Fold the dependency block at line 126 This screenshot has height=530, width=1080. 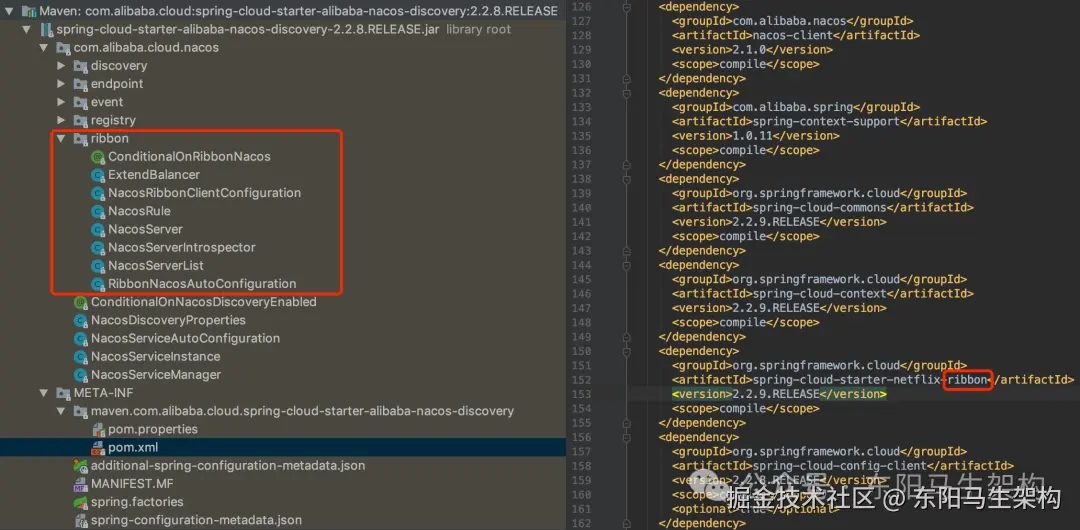(626, 7)
